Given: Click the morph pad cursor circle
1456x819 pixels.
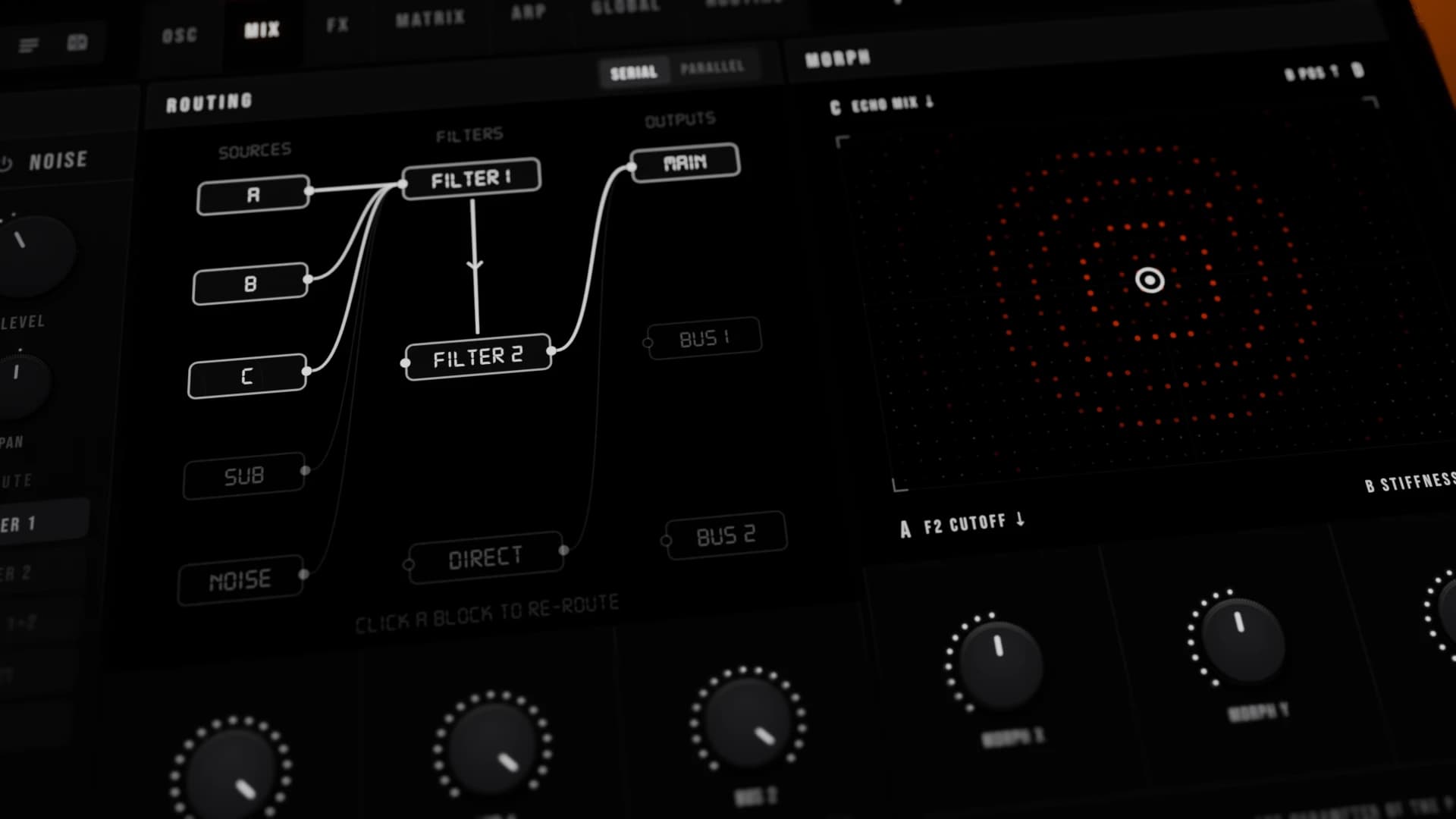Looking at the screenshot, I should (1150, 281).
